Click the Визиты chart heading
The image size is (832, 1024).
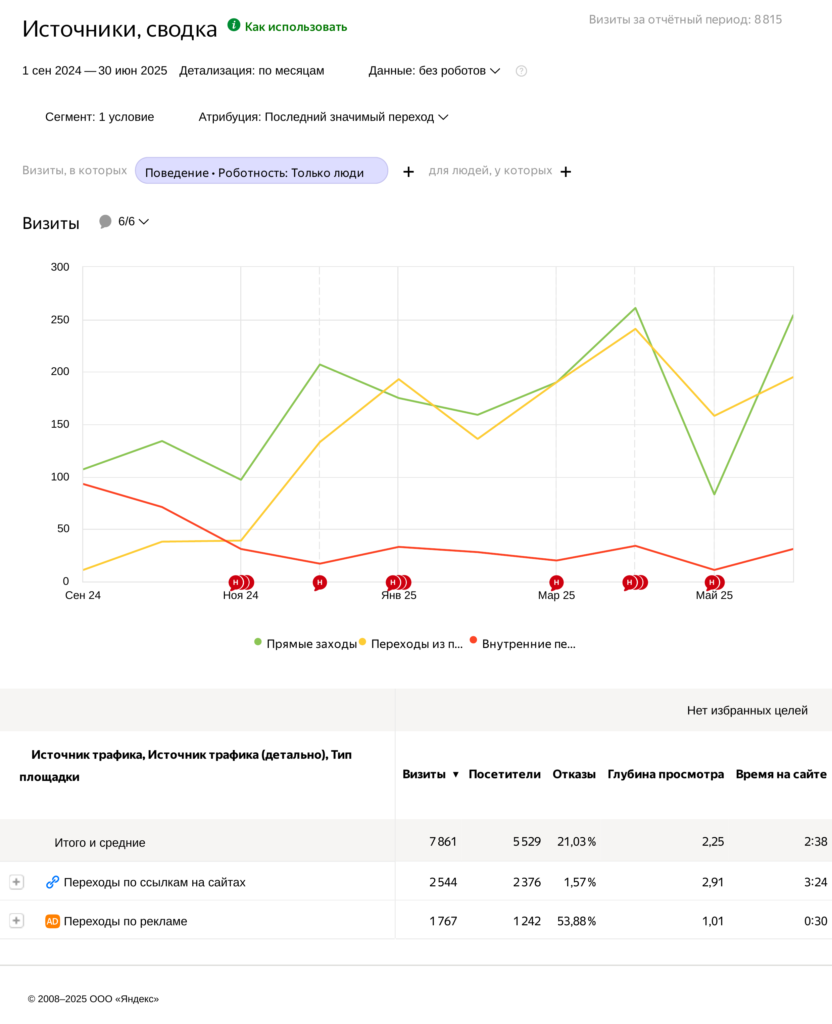[x=51, y=223]
